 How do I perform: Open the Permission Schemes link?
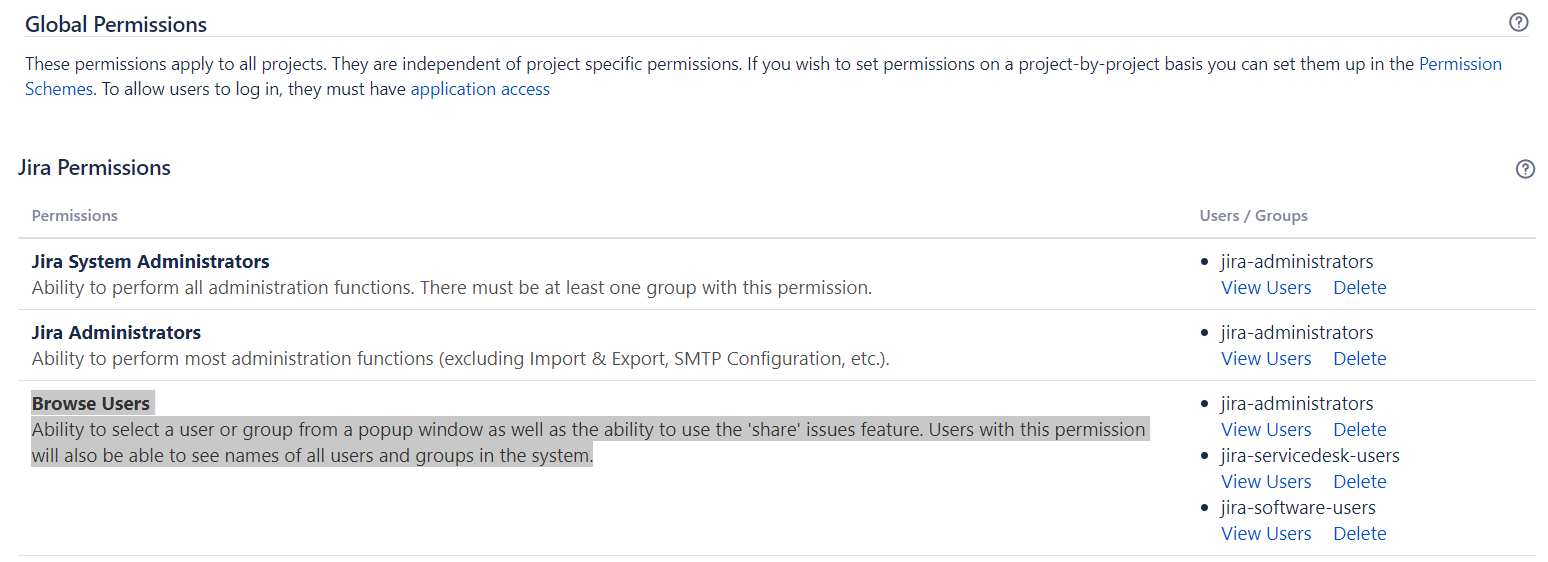click(x=1460, y=64)
